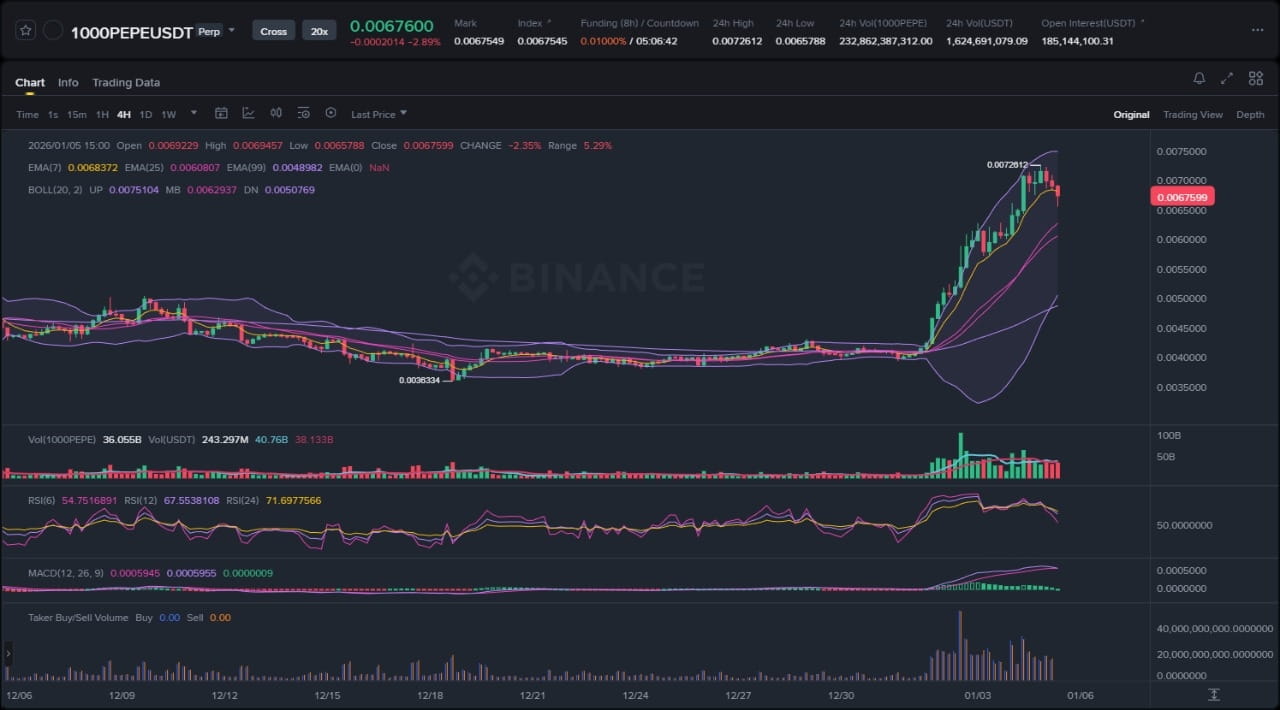Open chart display settings icon
The width and height of the screenshot is (1280, 710).
(x=303, y=113)
